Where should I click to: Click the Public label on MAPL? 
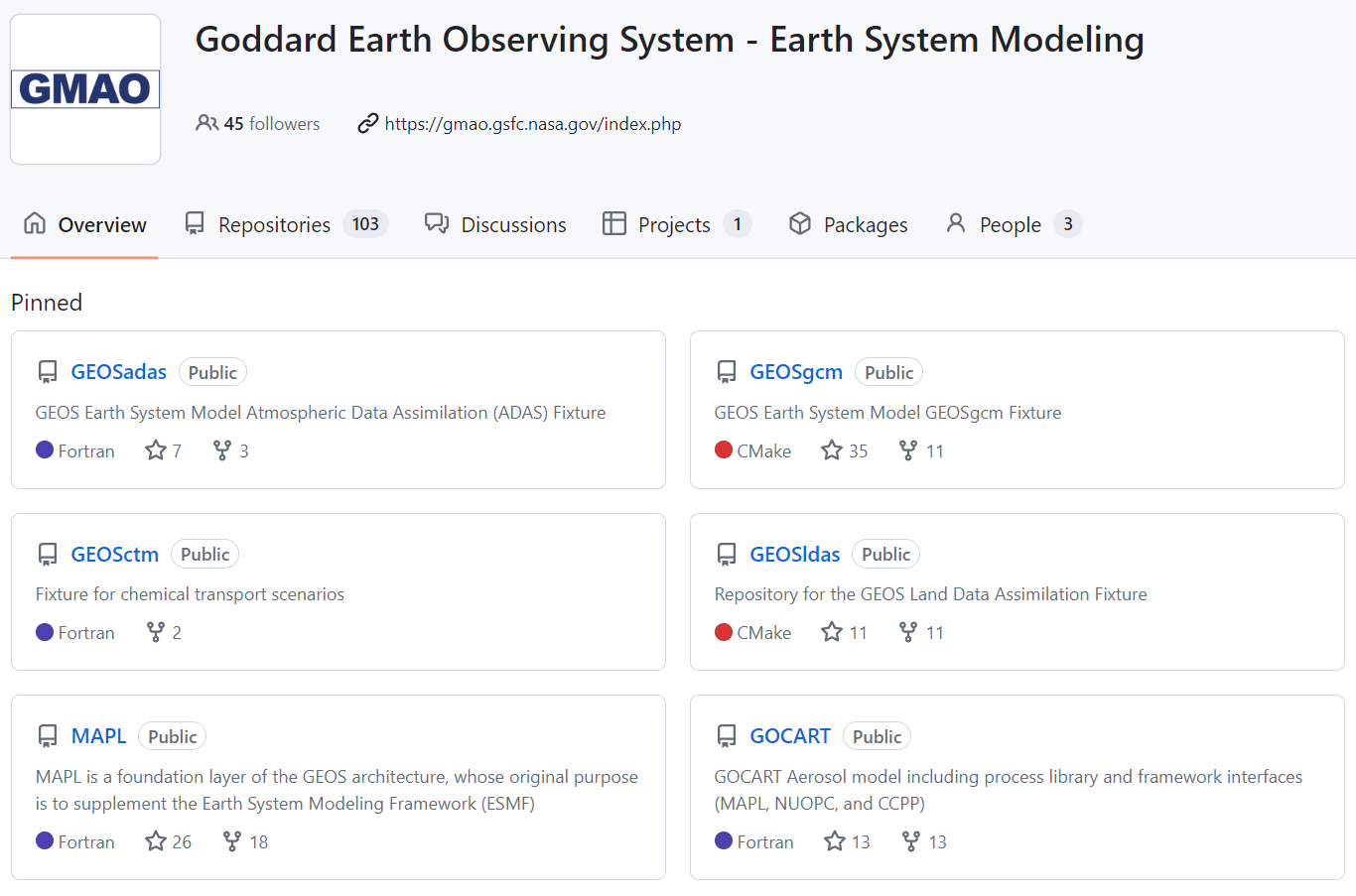(172, 736)
